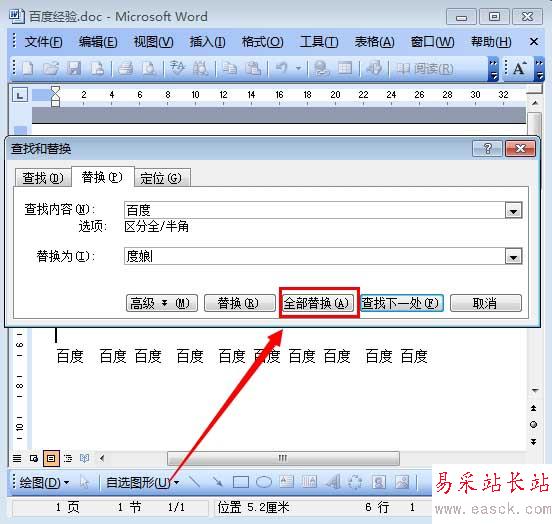The height and width of the screenshot is (524, 552).
Task: Click the dialog help question mark button
Action: pos(488,149)
